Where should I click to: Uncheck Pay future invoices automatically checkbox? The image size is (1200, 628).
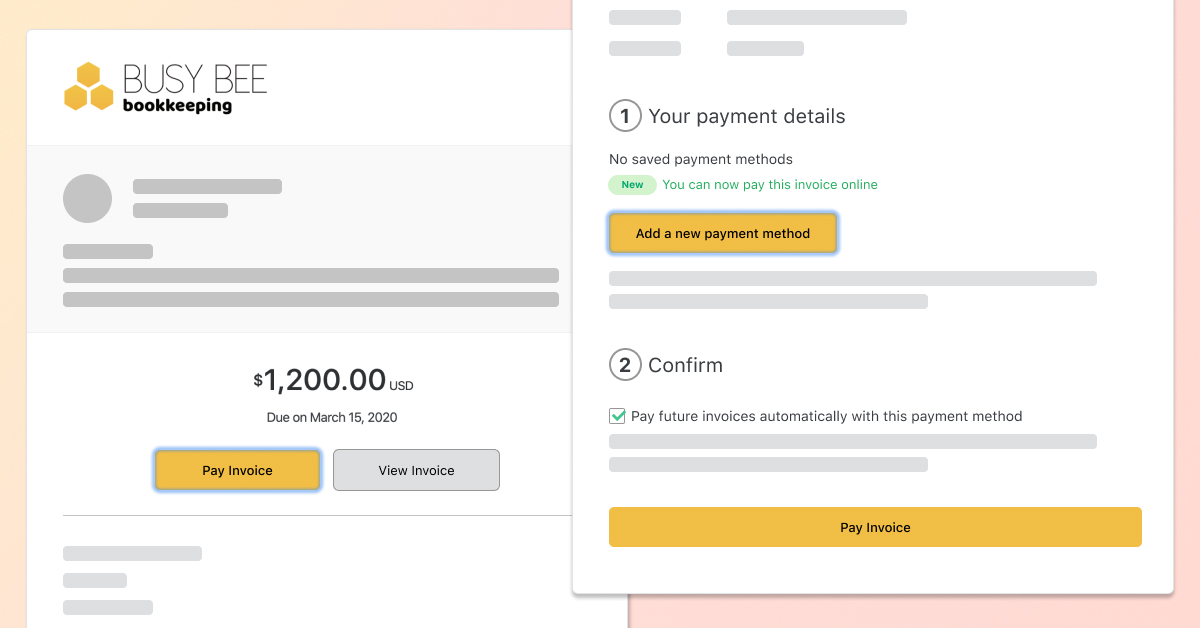point(617,416)
